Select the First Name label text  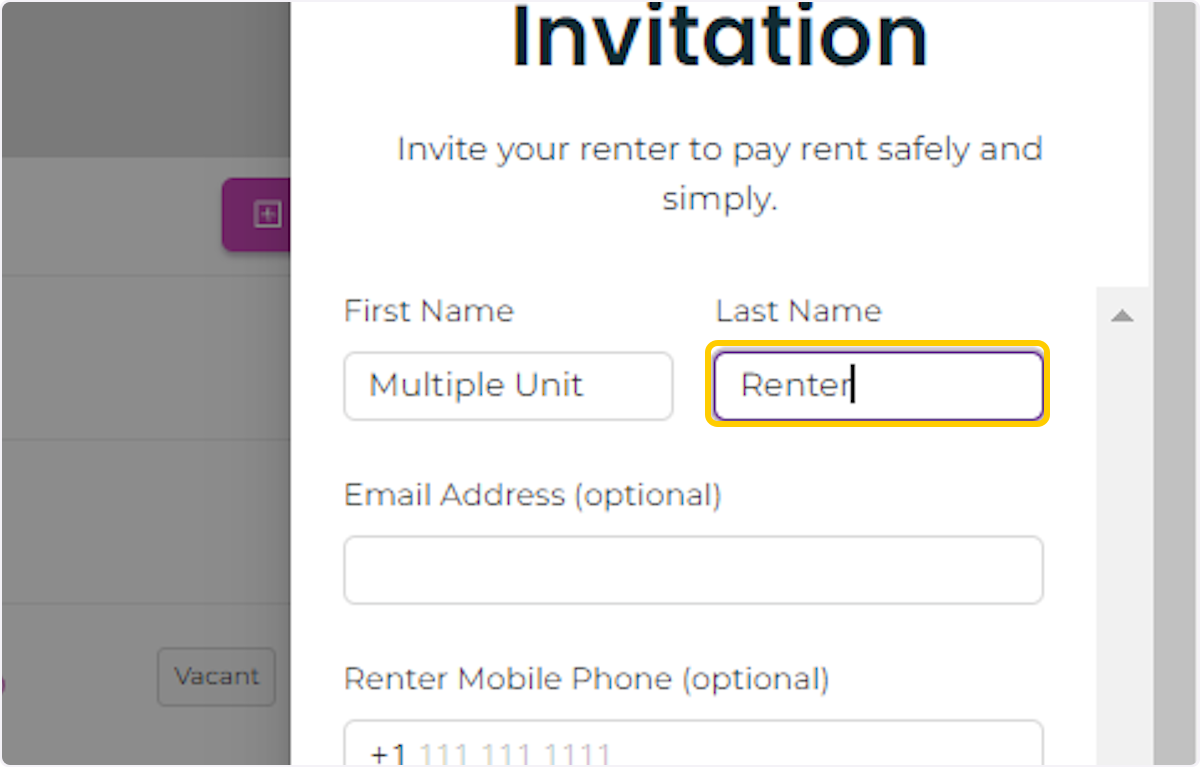click(x=428, y=311)
